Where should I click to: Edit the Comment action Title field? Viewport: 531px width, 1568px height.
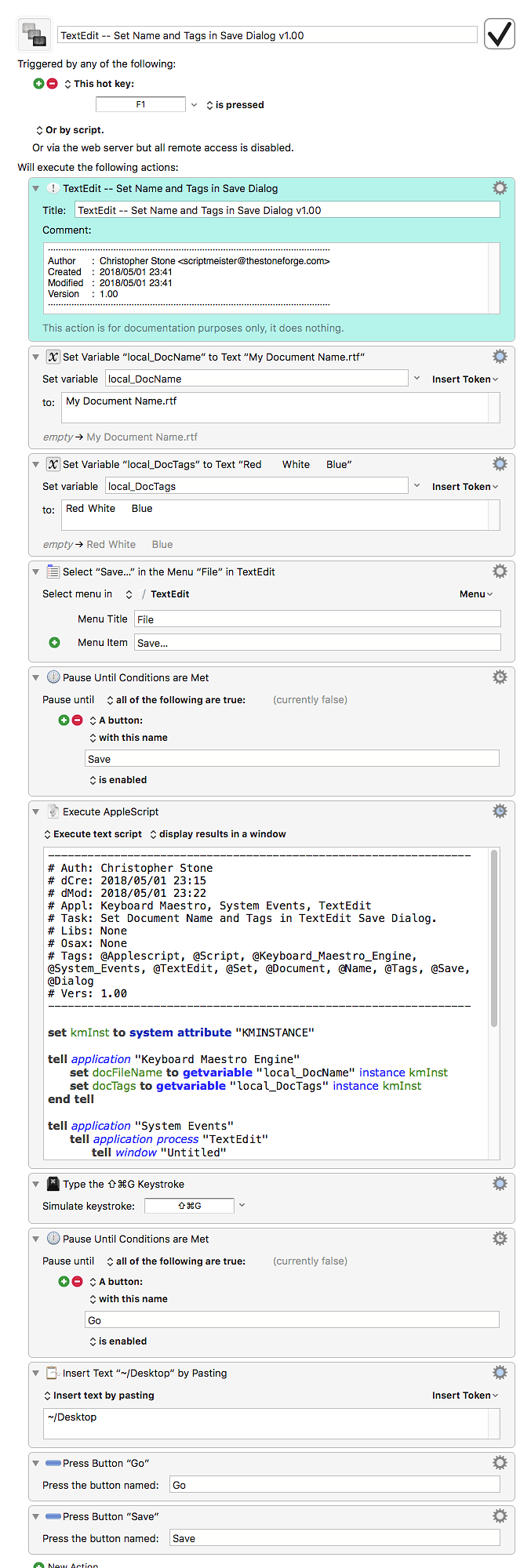pos(287,210)
